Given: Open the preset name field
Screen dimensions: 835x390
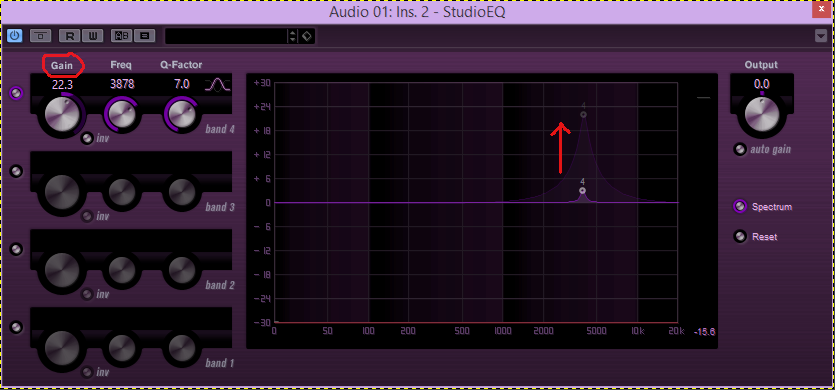Looking at the screenshot, I should pyautogui.click(x=226, y=36).
